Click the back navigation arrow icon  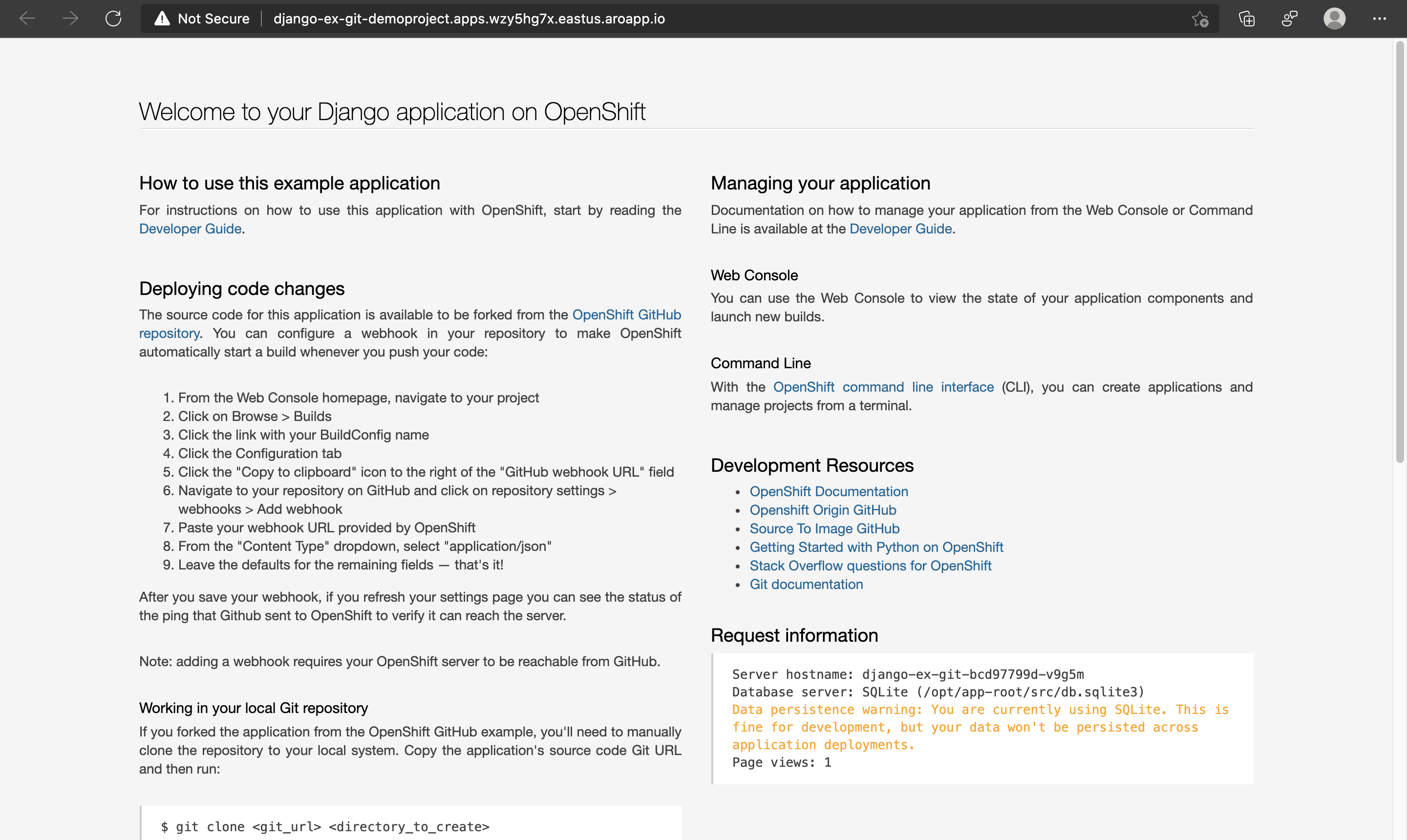tap(27, 18)
